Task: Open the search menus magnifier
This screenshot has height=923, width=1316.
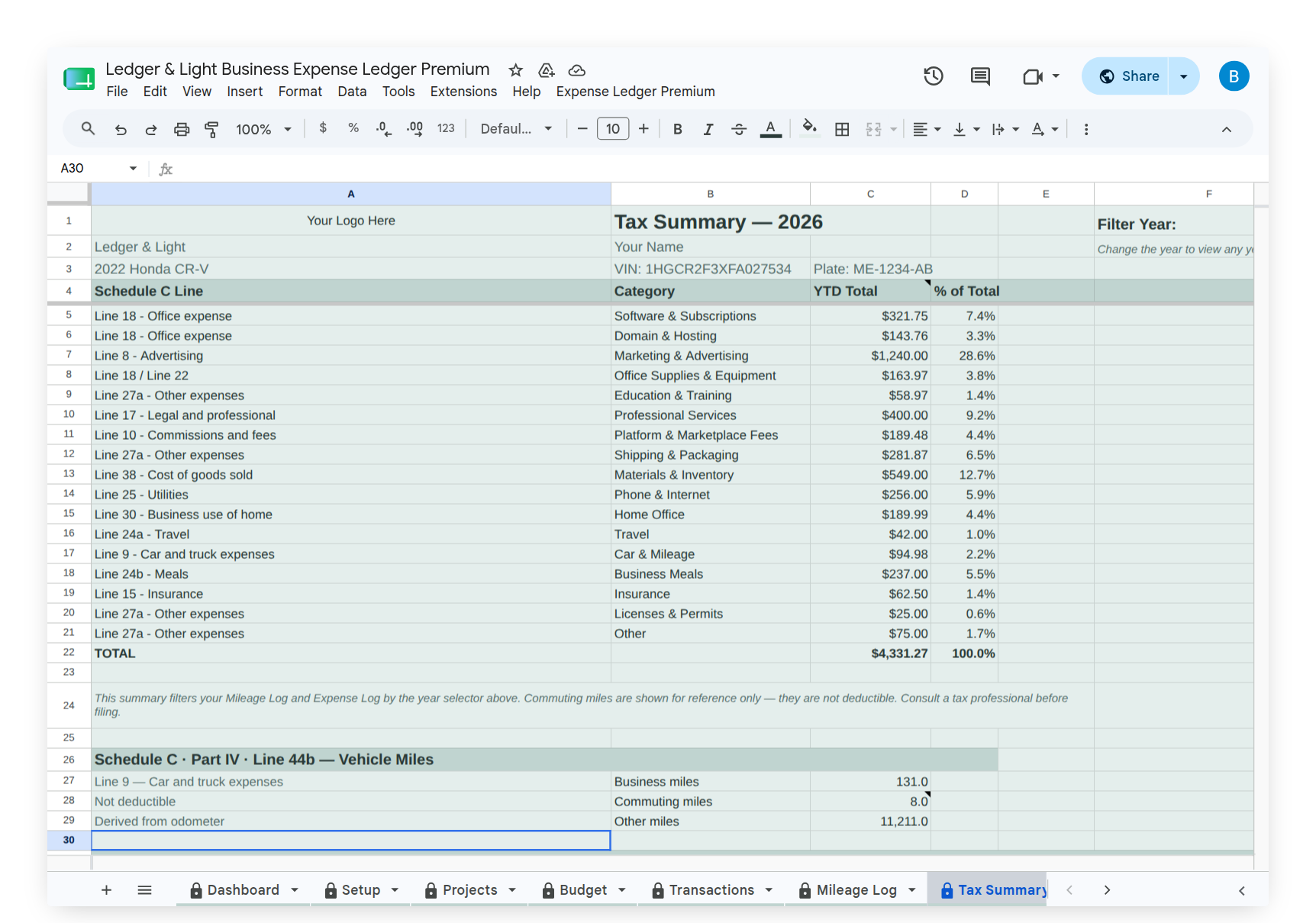Action: pyautogui.click(x=89, y=128)
